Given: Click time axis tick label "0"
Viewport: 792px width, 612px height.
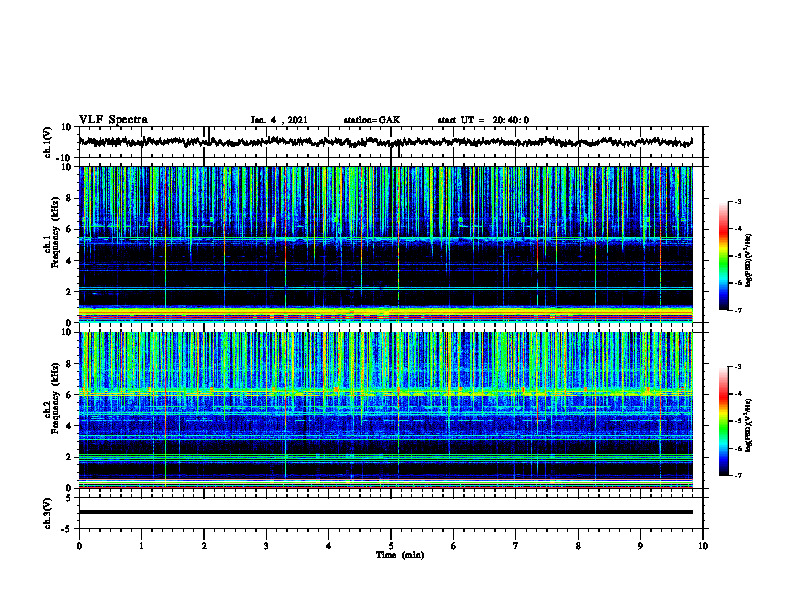Looking at the screenshot, I should pos(79,546).
